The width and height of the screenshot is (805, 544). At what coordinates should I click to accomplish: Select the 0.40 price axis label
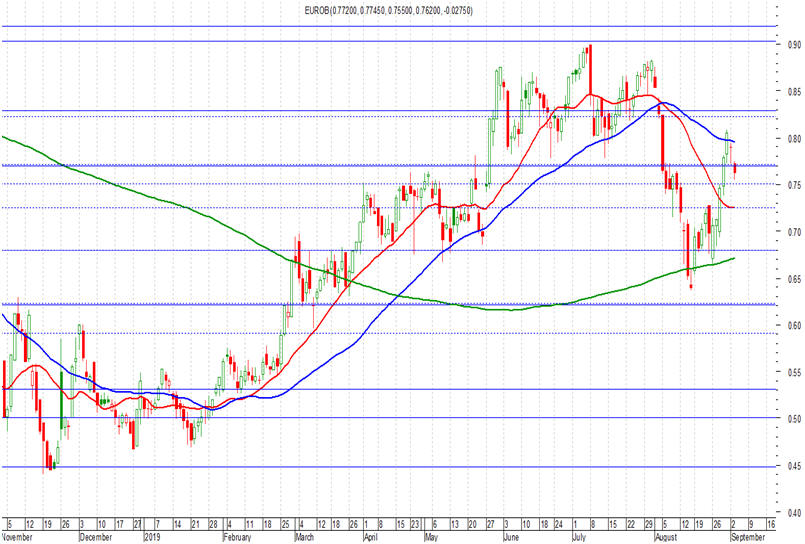point(794,512)
